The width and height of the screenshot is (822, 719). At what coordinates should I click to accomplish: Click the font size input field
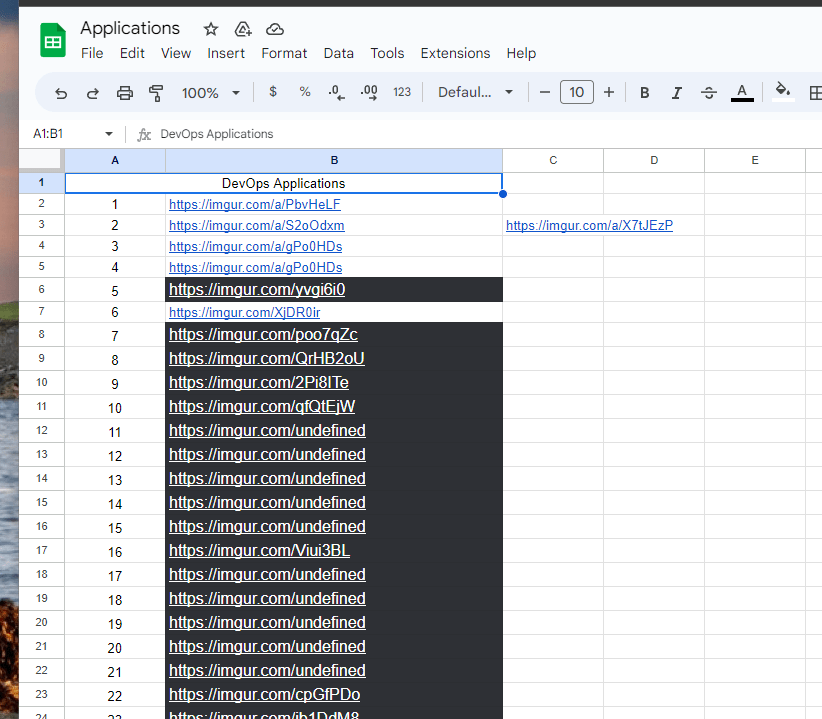point(577,92)
